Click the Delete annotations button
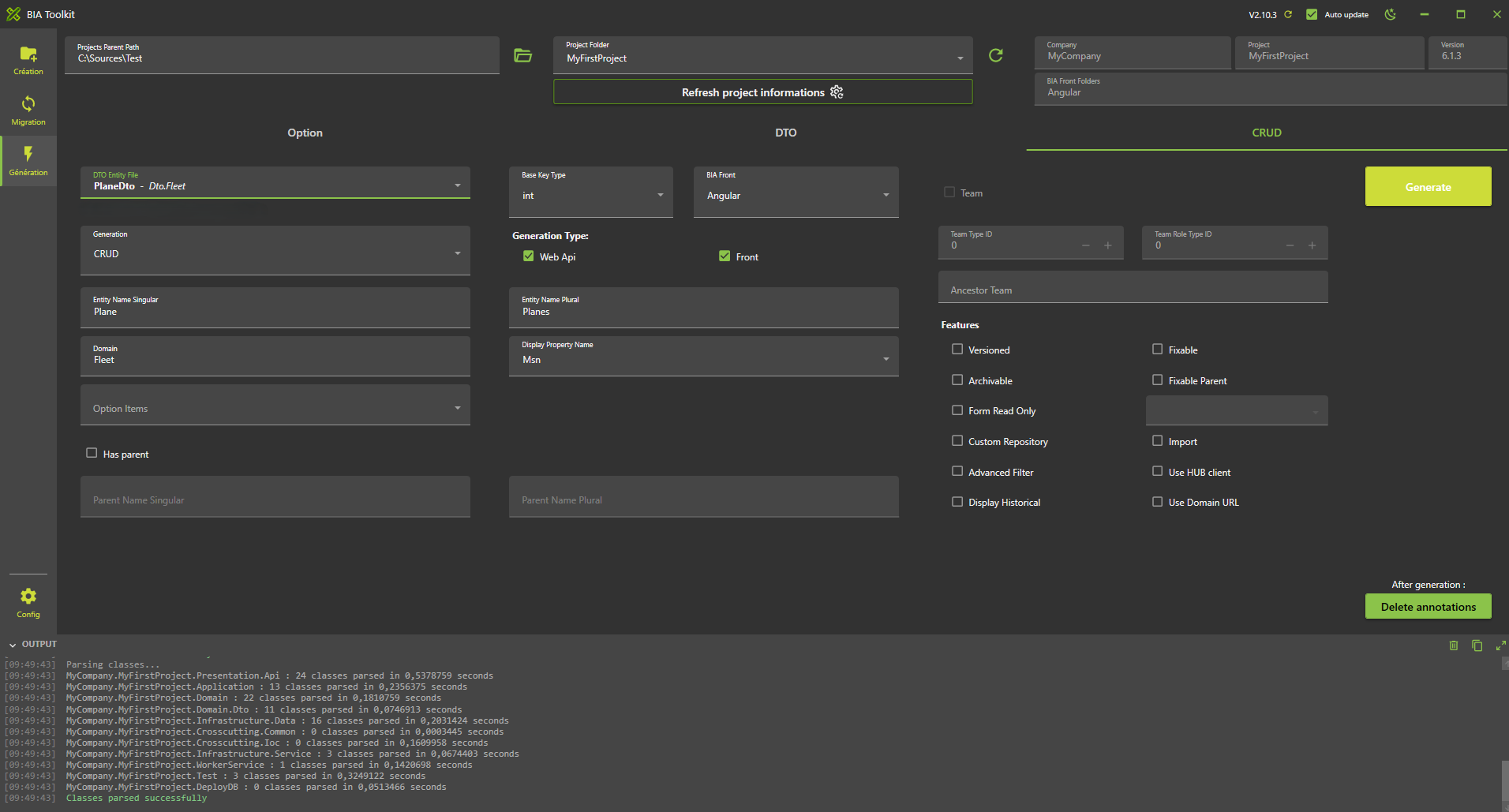 [1428, 606]
